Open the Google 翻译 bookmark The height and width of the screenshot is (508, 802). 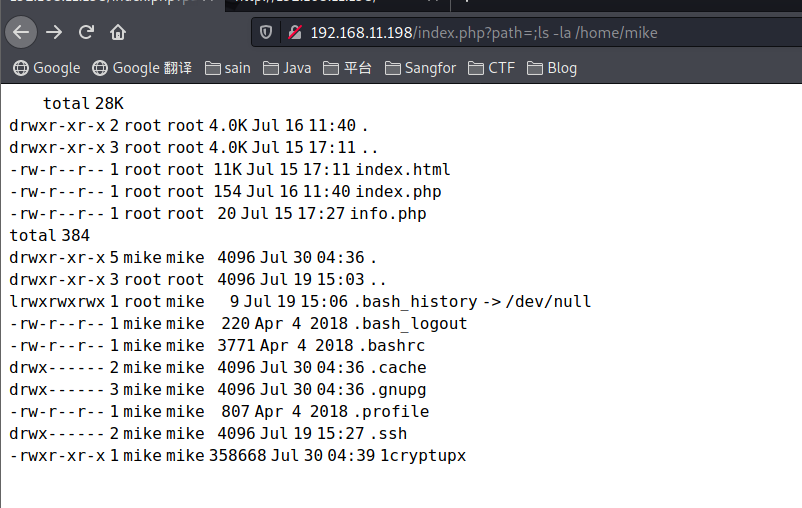pyautogui.click(x=142, y=68)
